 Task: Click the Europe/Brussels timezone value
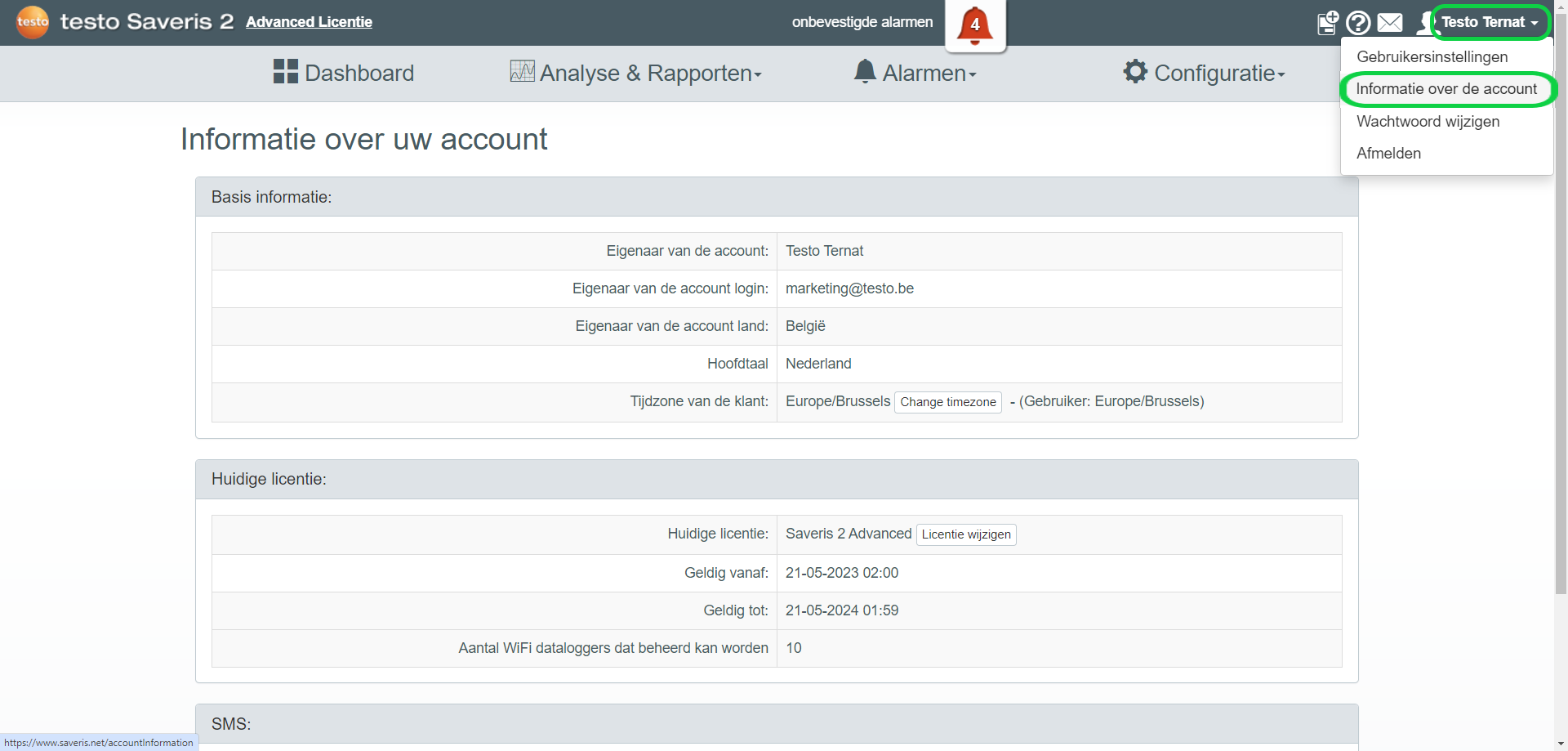838,401
